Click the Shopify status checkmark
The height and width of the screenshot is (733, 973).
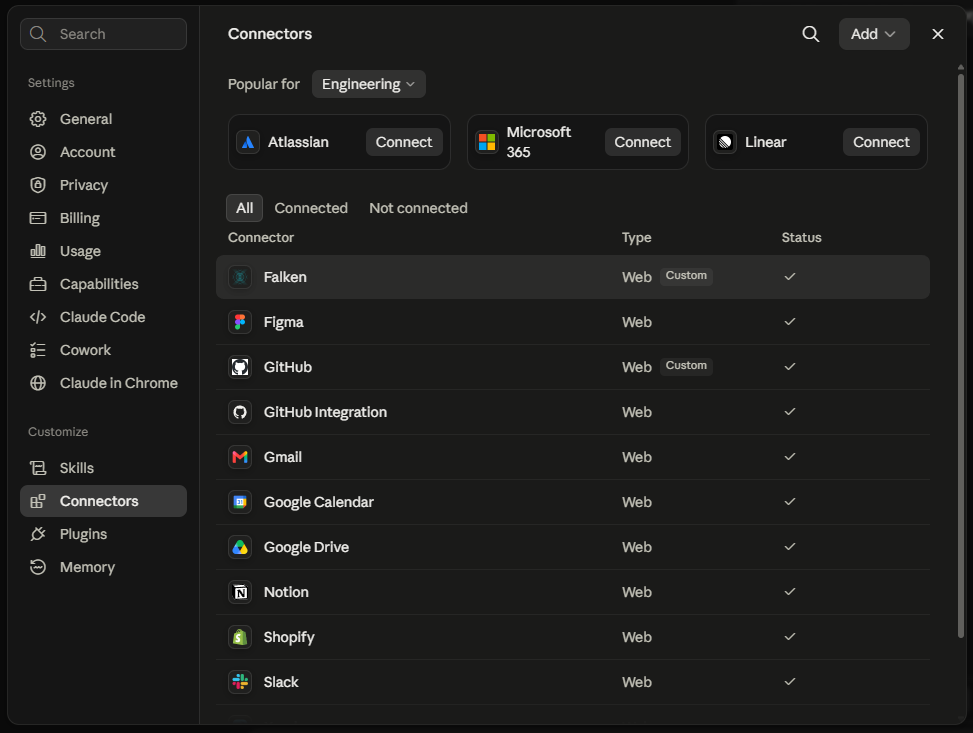click(789, 637)
